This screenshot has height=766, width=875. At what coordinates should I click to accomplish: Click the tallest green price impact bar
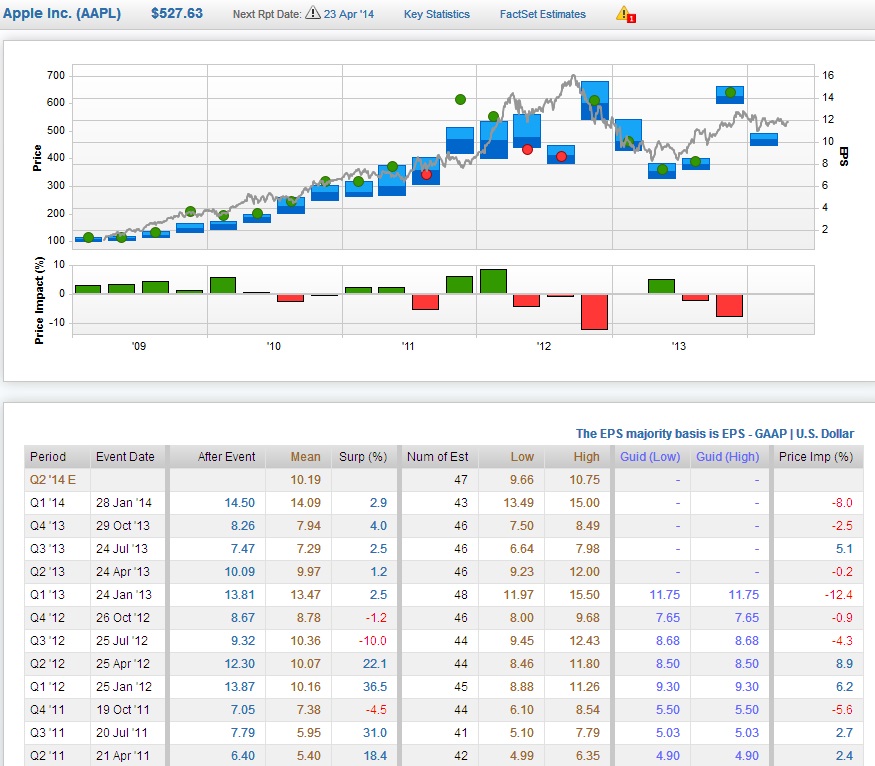493,281
